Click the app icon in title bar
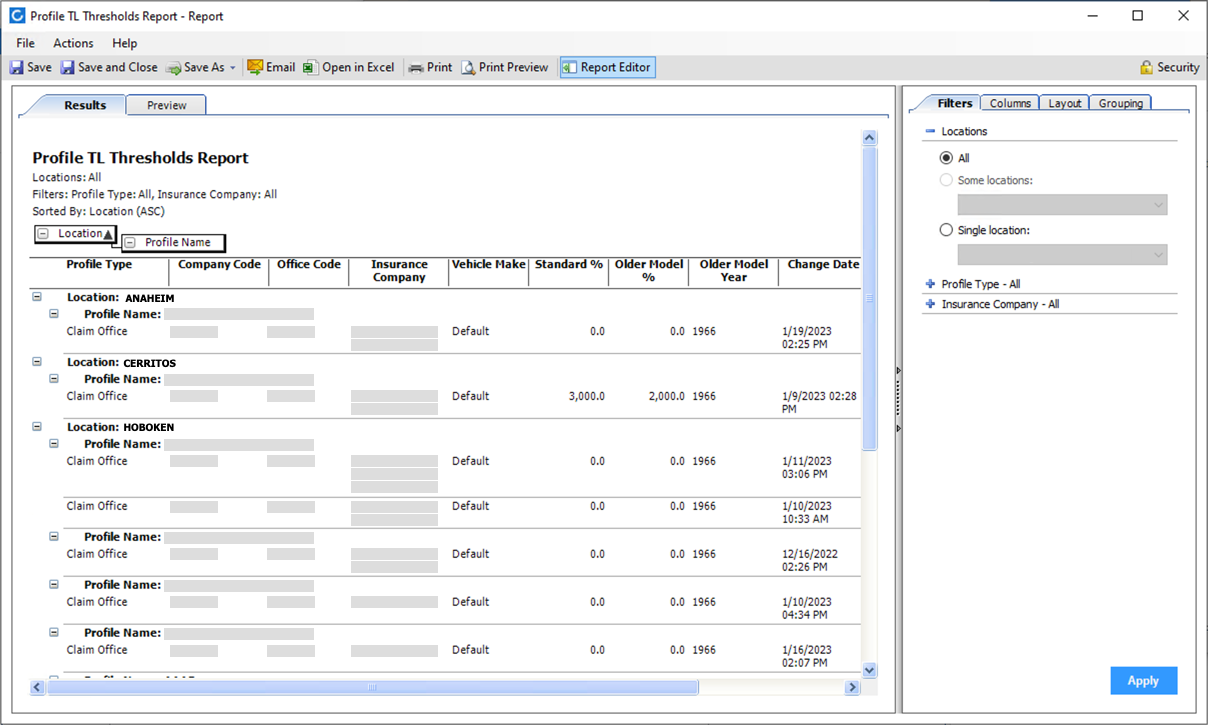The height and width of the screenshot is (725, 1208). pos(16,16)
